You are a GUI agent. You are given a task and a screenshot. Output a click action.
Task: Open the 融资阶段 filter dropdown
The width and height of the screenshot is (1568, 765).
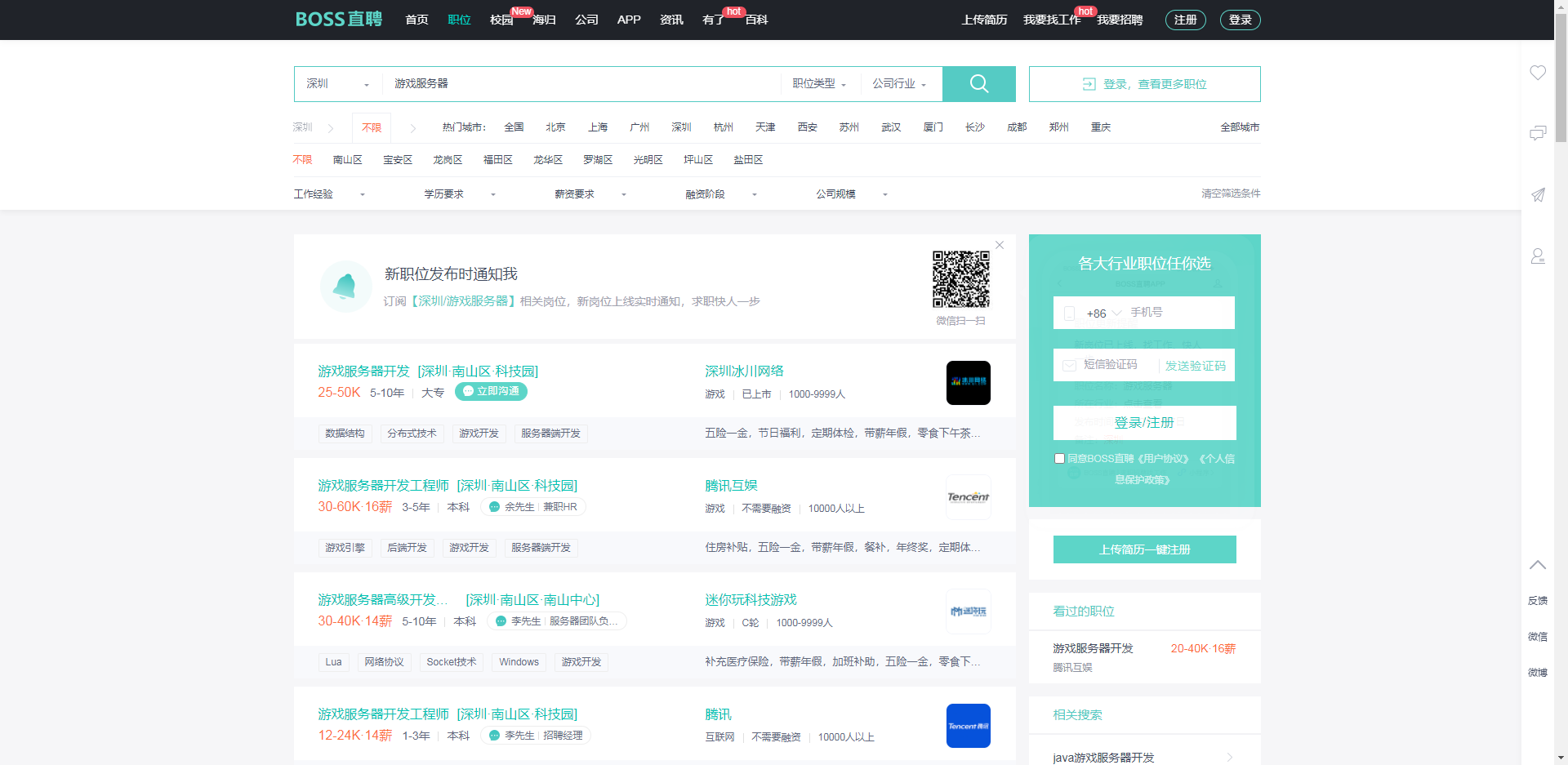(x=722, y=194)
